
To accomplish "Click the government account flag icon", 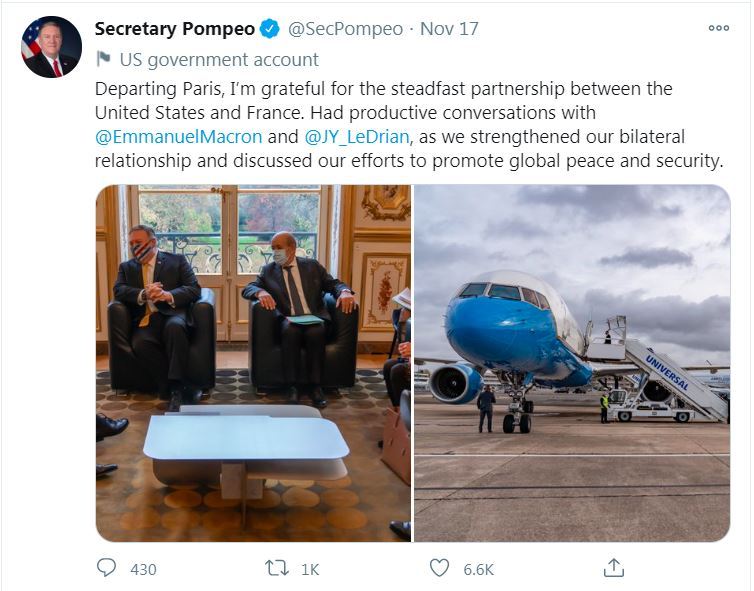I will coord(103,60).
